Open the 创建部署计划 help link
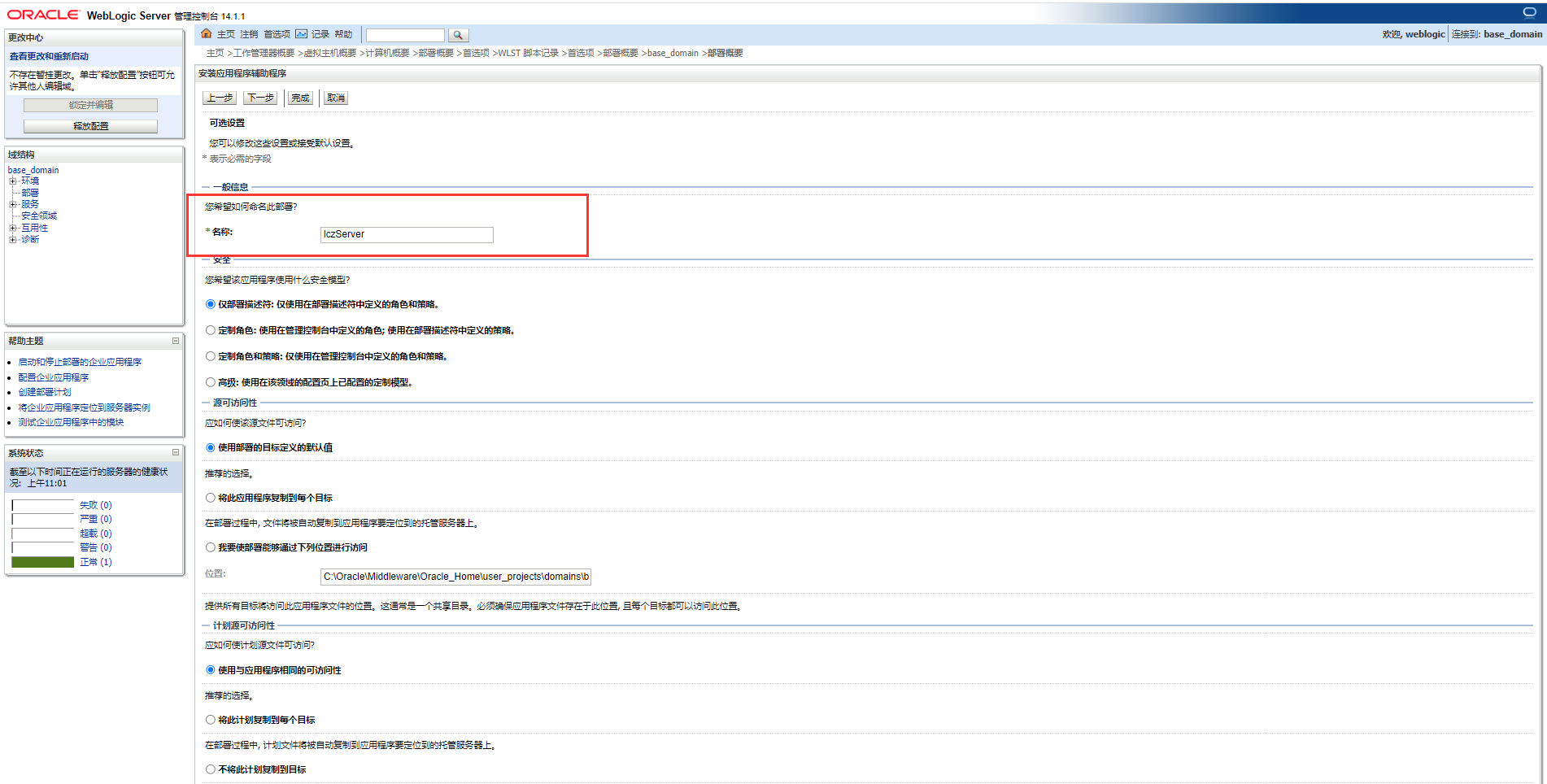Screen dimensions: 1547x784 point(45,392)
